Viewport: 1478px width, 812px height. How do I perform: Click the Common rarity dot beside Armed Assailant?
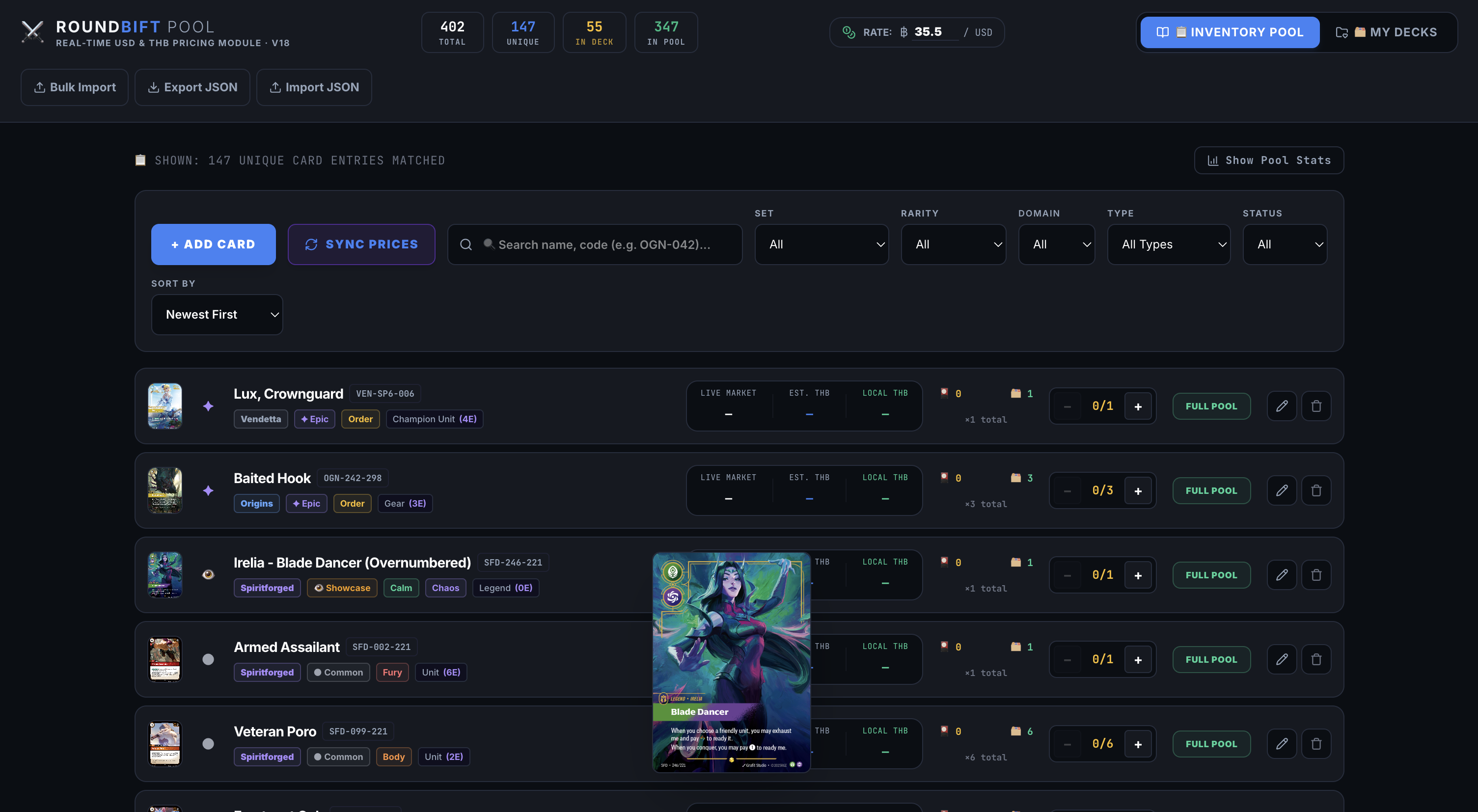(x=208, y=659)
